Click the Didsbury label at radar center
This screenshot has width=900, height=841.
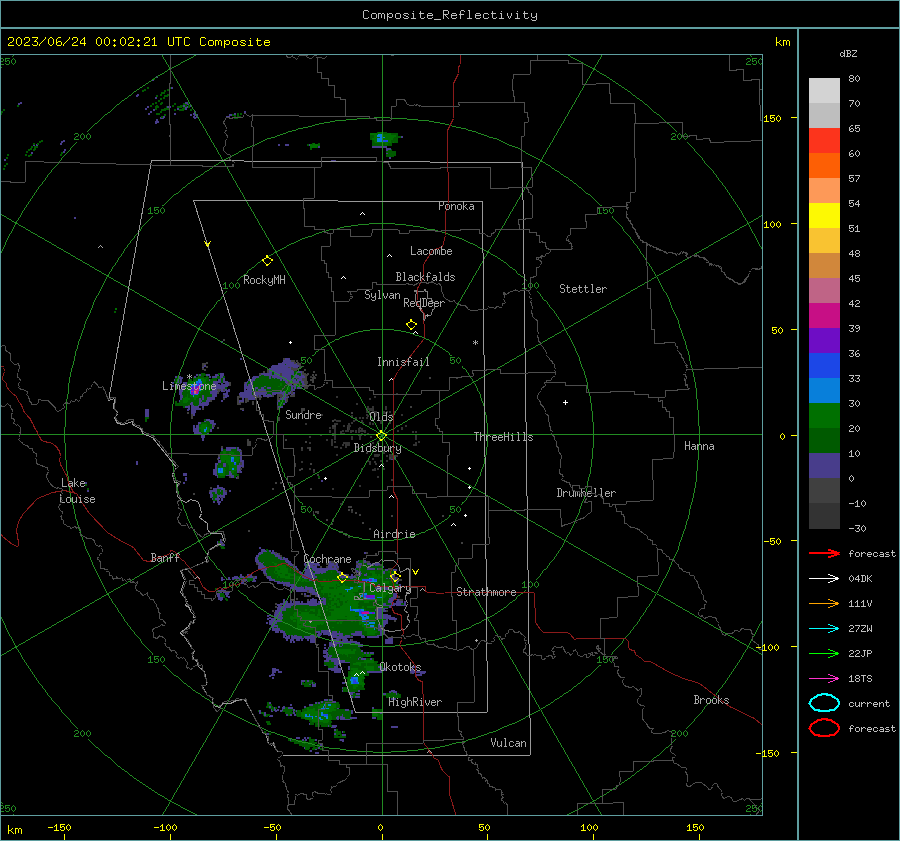(377, 448)
